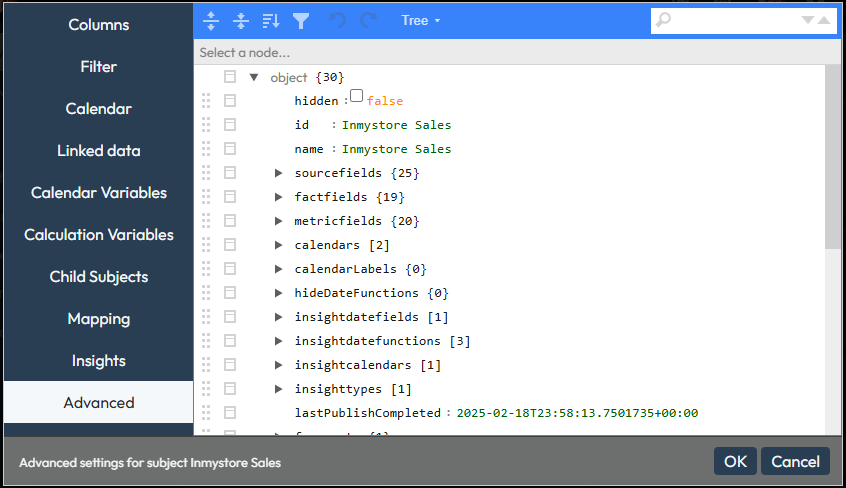Open action menu for insighttypes row
Image resolution: width=846 pixels, height=488 pixels.
(x=230, y=389)
